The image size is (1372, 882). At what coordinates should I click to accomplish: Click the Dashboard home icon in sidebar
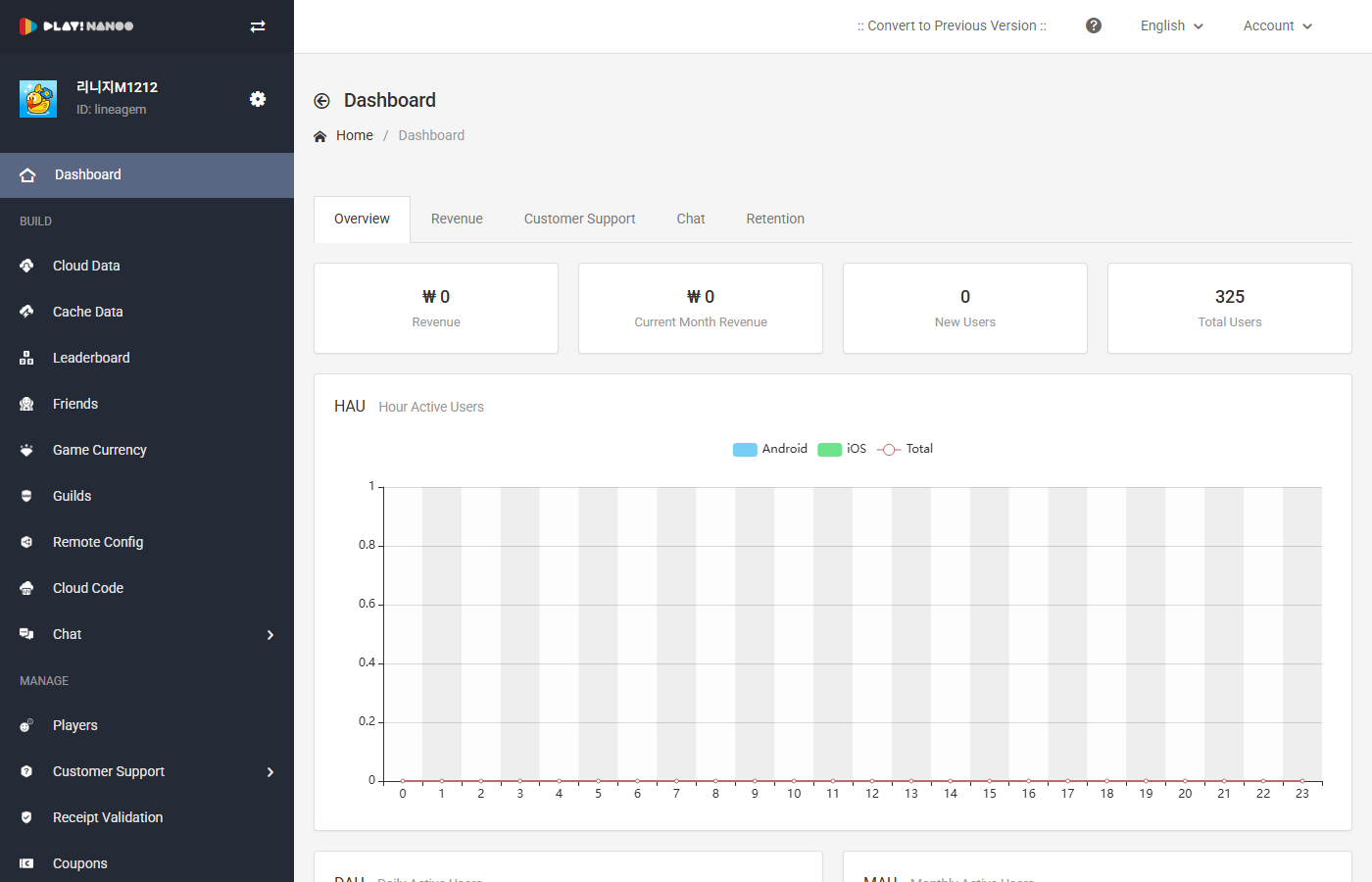click(27, 175)
